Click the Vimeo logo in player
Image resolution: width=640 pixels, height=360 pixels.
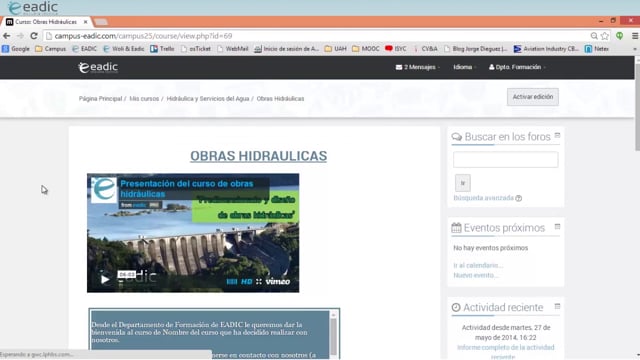click(278, 282)
